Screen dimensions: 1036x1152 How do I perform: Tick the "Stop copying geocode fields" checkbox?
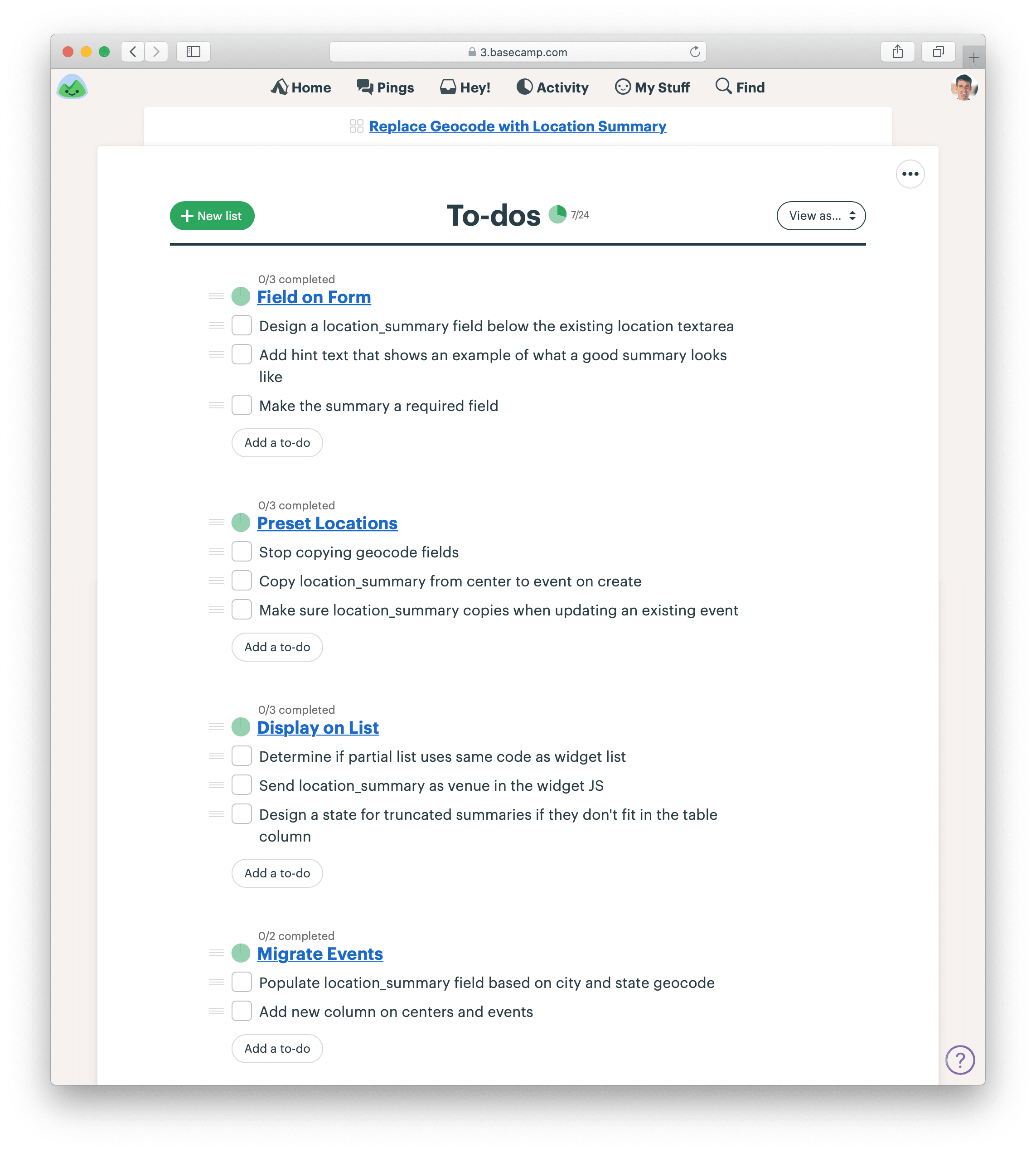coord(242,551)
